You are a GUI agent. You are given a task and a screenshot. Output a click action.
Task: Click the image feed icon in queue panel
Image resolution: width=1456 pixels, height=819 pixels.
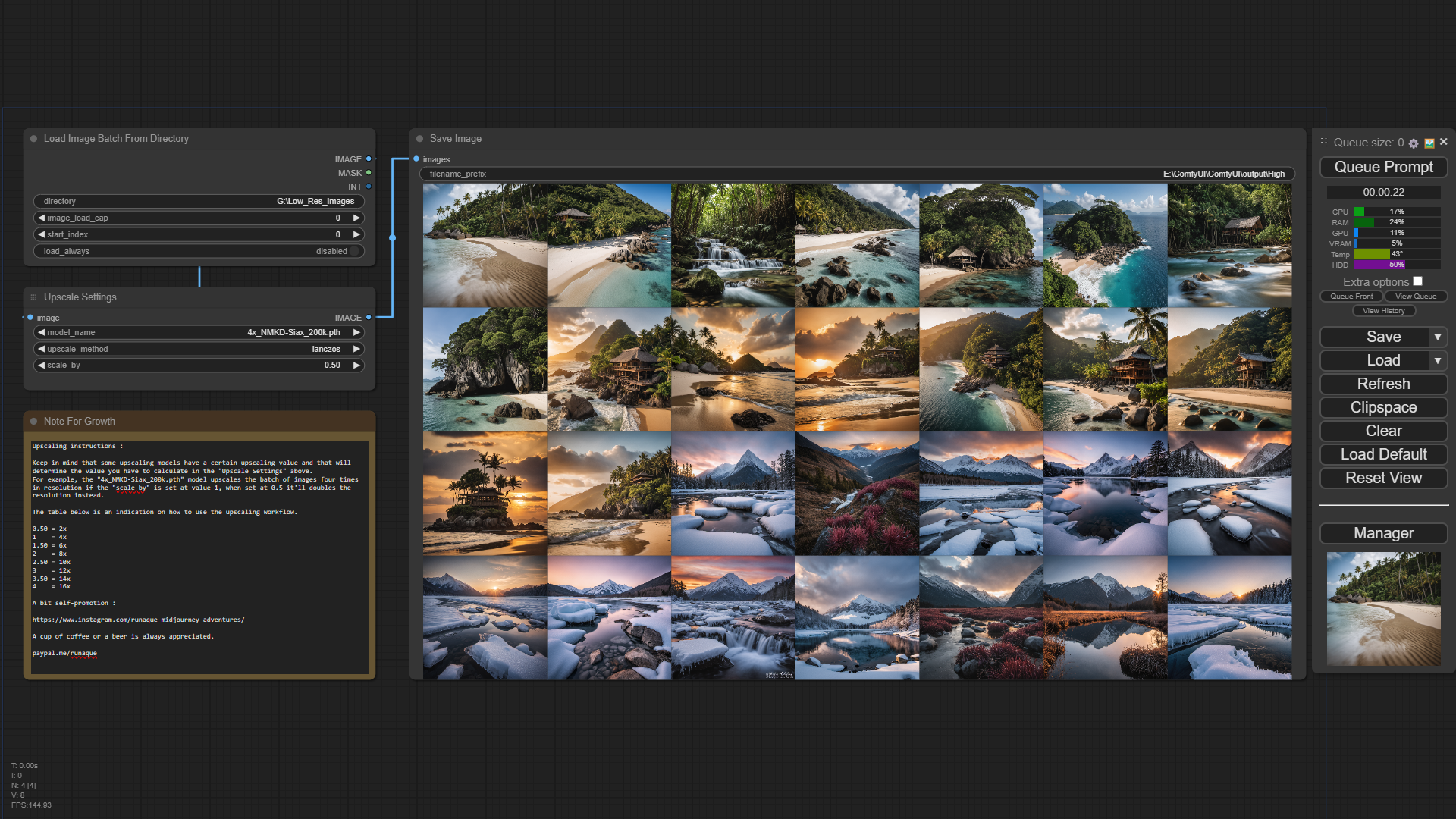pos(1429,143)
